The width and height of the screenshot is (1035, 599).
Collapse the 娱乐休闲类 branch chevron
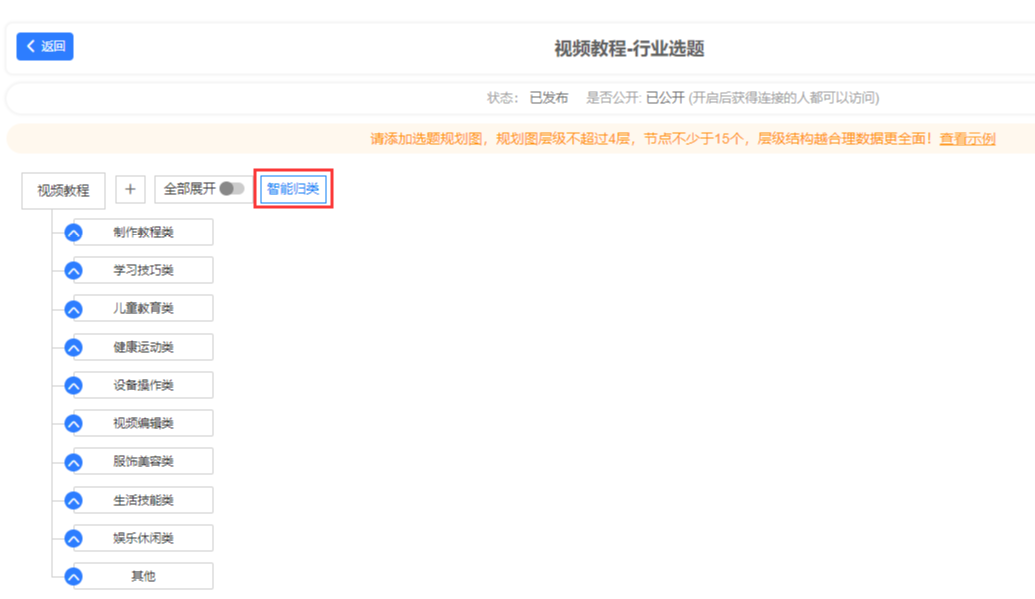click(72, 537)
